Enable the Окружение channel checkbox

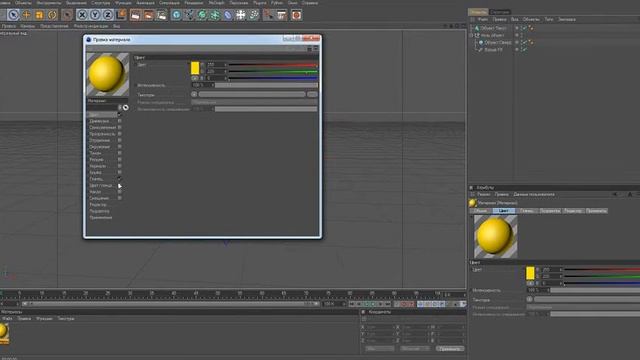[120, 147]
